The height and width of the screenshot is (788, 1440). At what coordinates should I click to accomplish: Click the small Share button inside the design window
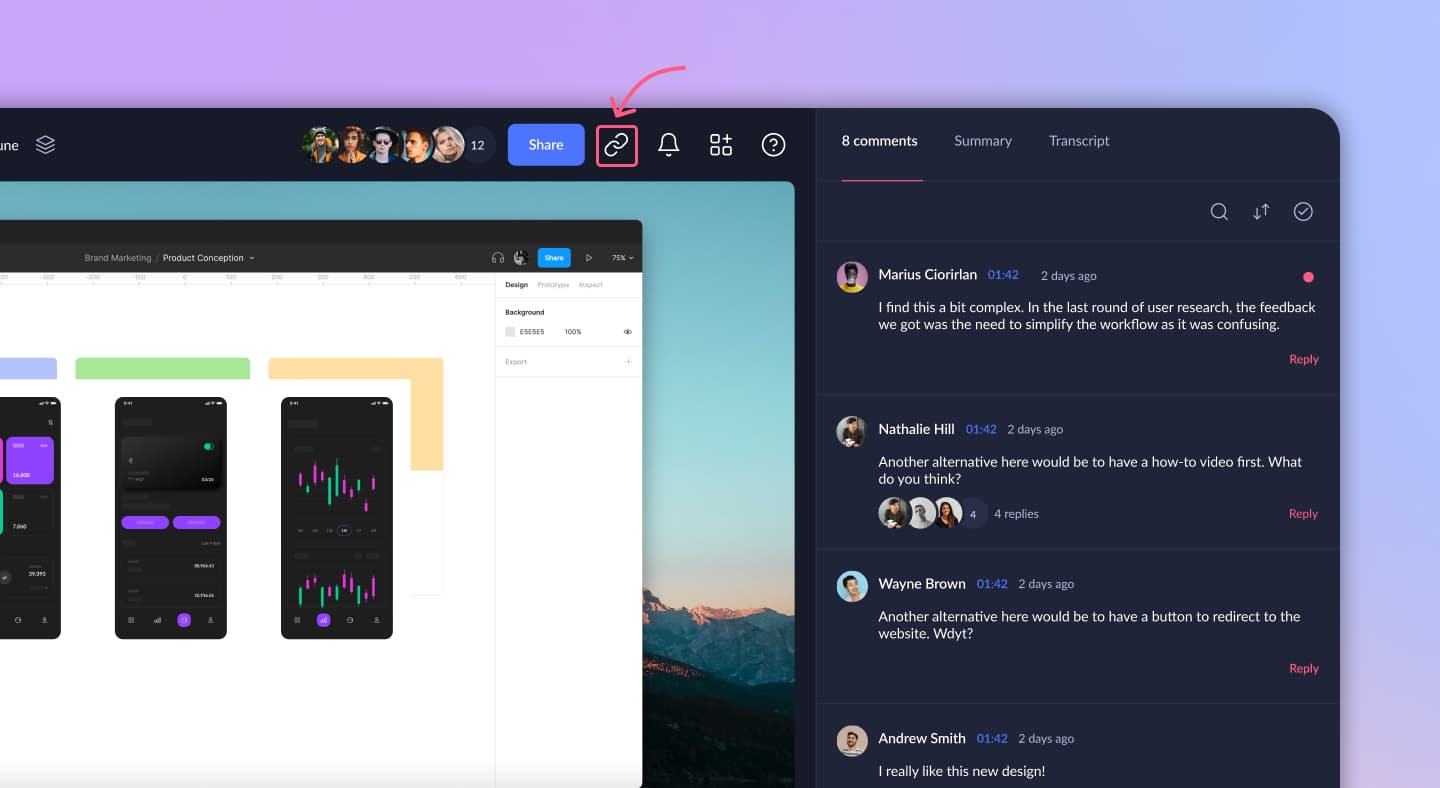coord(554,258)
